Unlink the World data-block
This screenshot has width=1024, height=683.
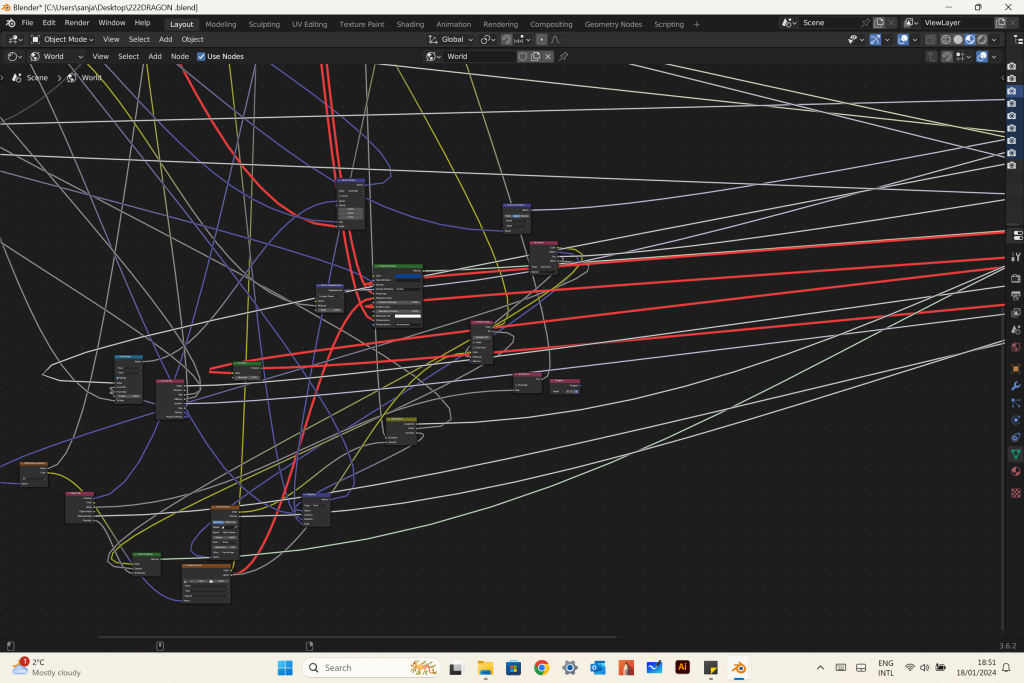coord(548,56)
